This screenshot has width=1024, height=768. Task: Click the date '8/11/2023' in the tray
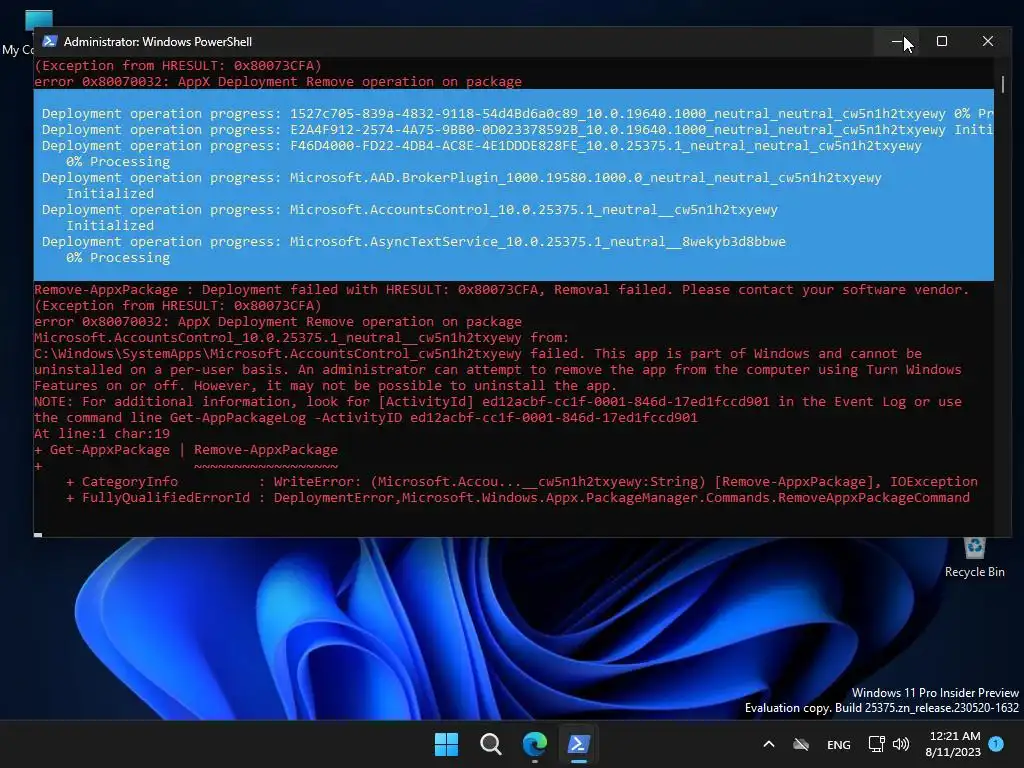click(x=953, y=752)
